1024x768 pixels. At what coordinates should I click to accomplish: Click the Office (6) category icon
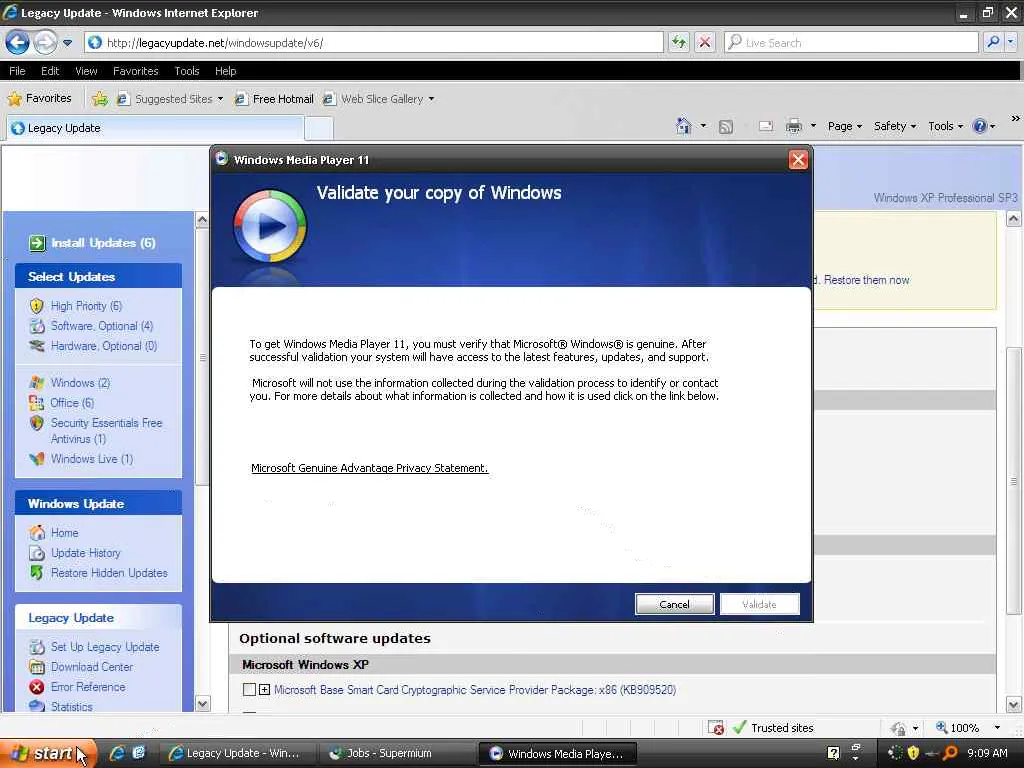(x=37, y=403)
